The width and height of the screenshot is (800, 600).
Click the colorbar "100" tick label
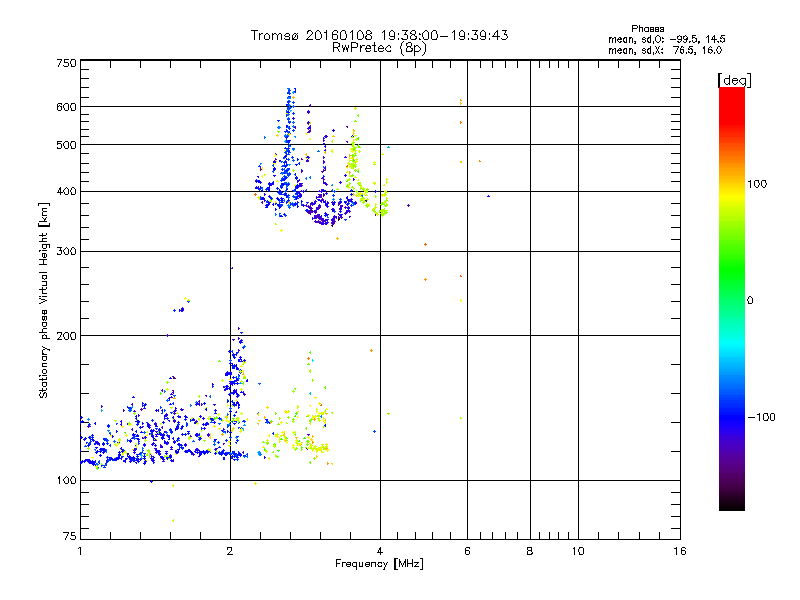(757, 184)
